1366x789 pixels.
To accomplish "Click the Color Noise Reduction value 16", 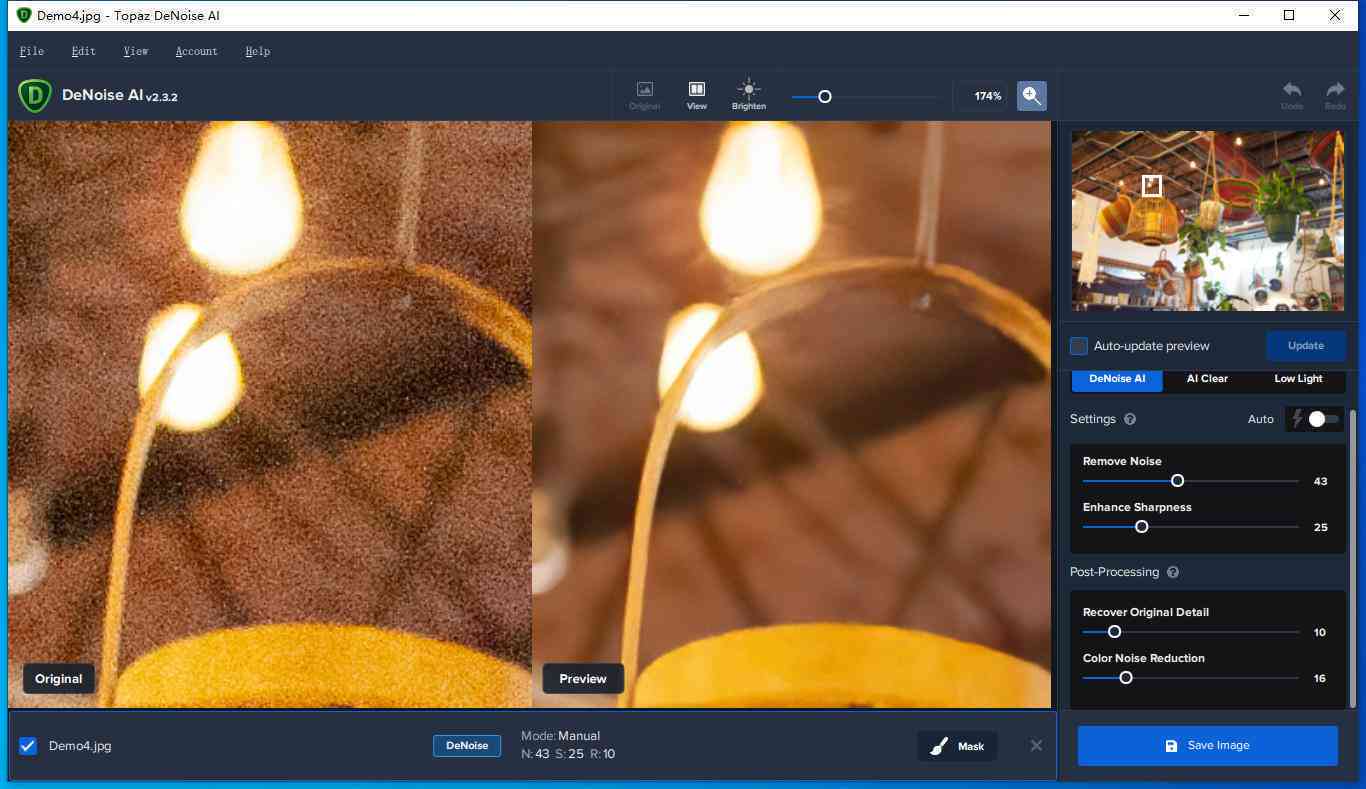I will pyautogui.click(x=1320, y=679).
